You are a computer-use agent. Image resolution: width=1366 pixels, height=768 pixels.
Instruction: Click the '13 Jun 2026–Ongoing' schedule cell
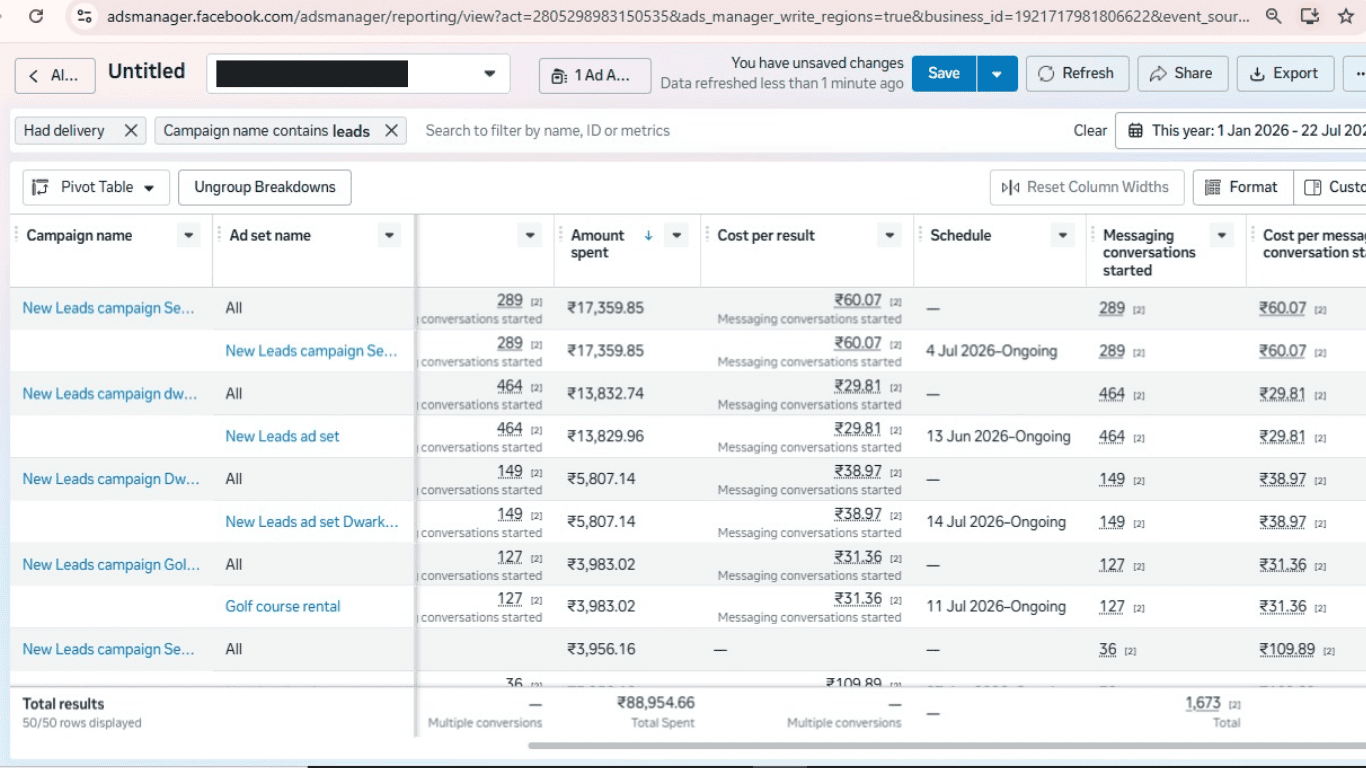tap(998, 436)
